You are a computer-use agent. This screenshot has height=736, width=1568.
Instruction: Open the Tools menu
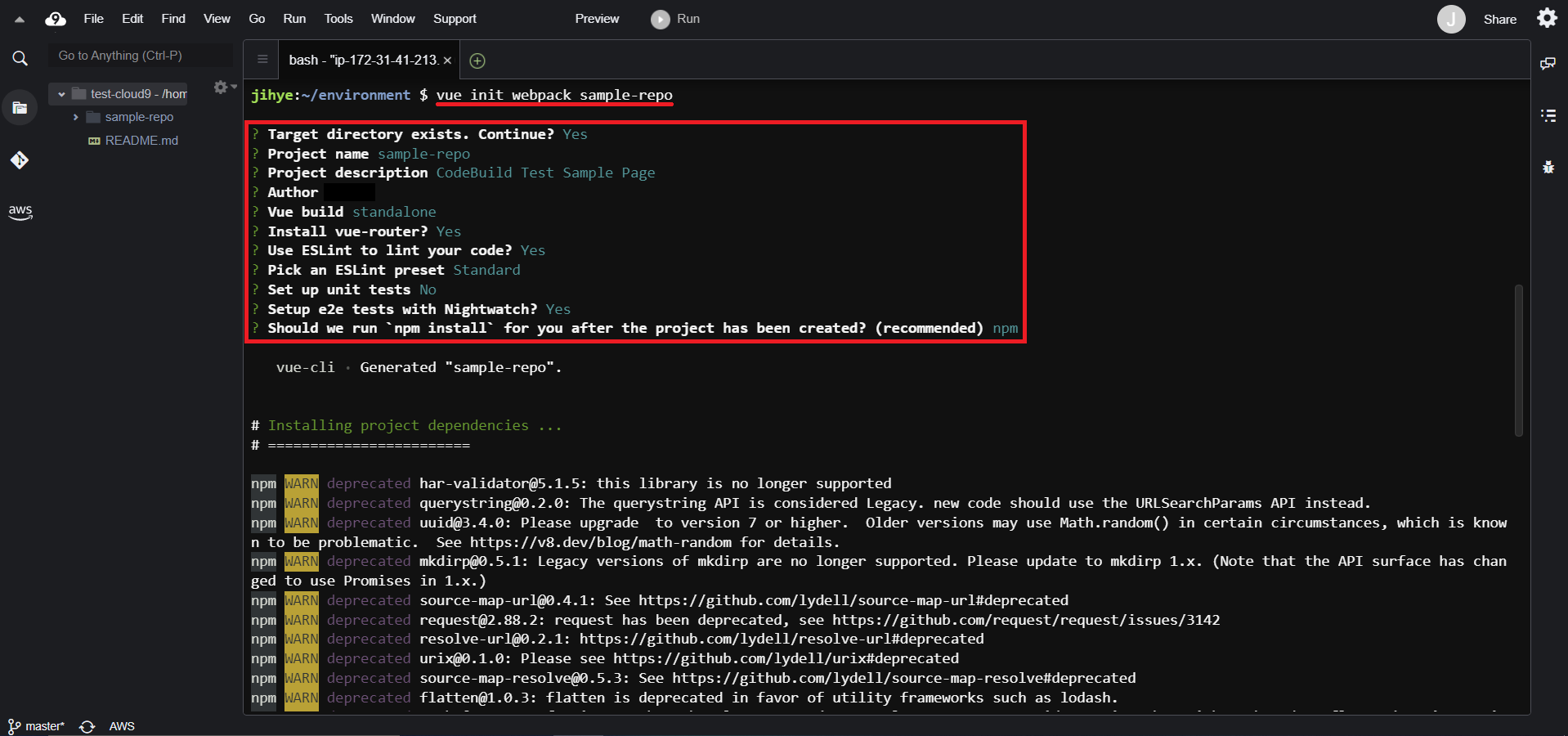pyautogui.click(x=338, y=19)
